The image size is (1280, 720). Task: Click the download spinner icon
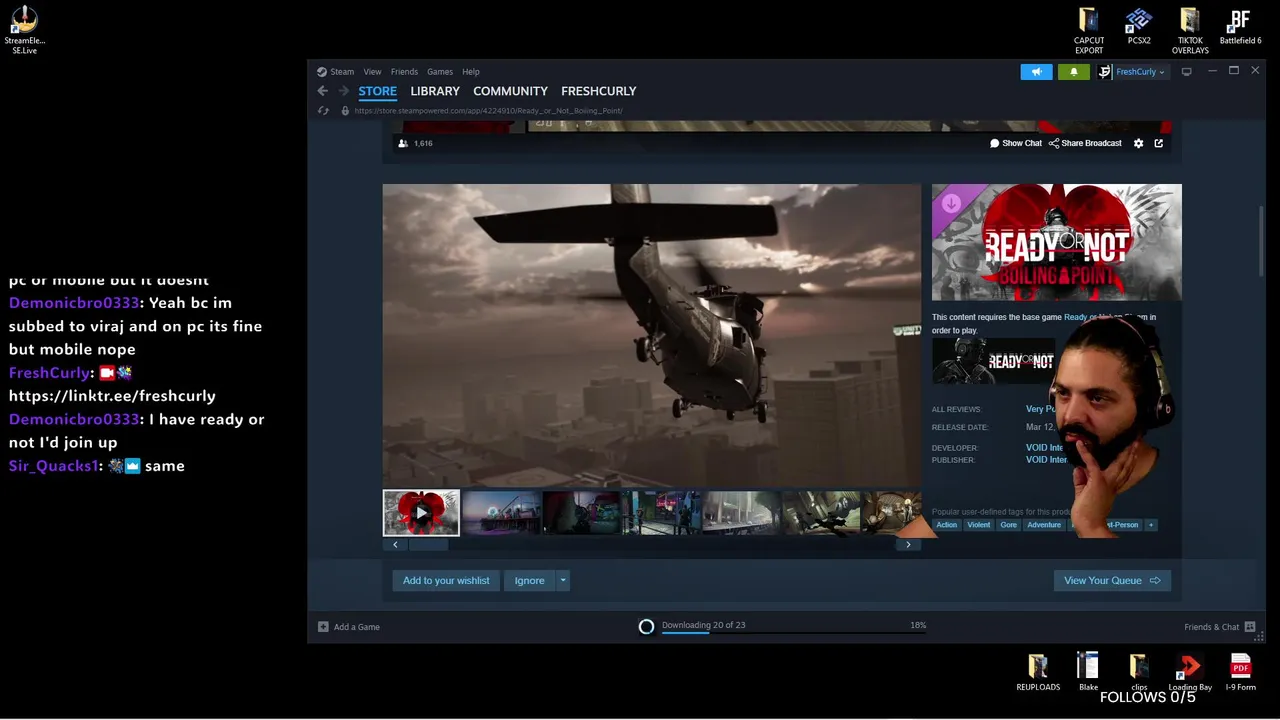tap(646, 627)
